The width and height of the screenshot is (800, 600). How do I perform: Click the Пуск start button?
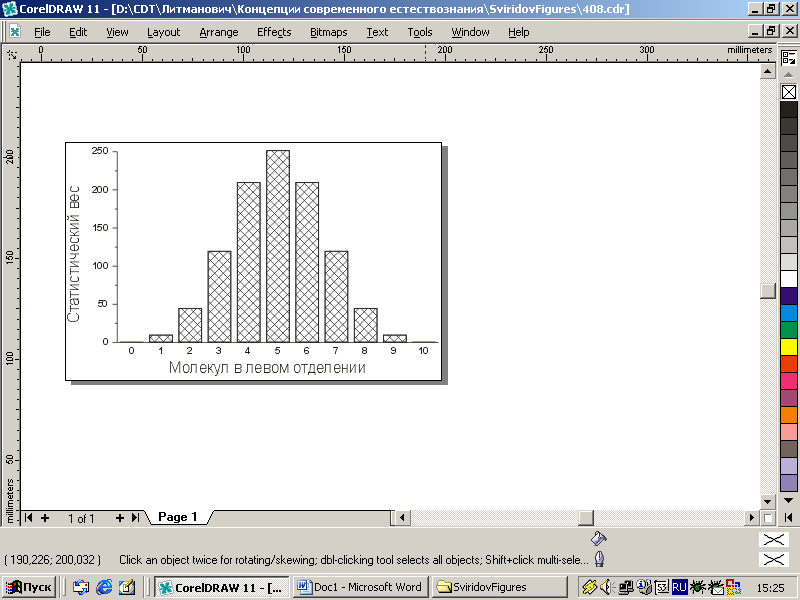[x=31, y=587]
